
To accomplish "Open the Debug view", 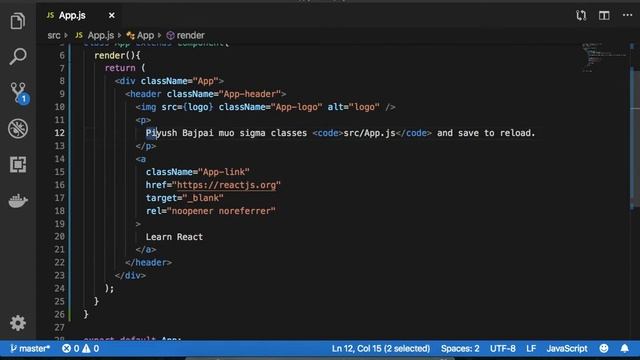I will click(18, 129).
